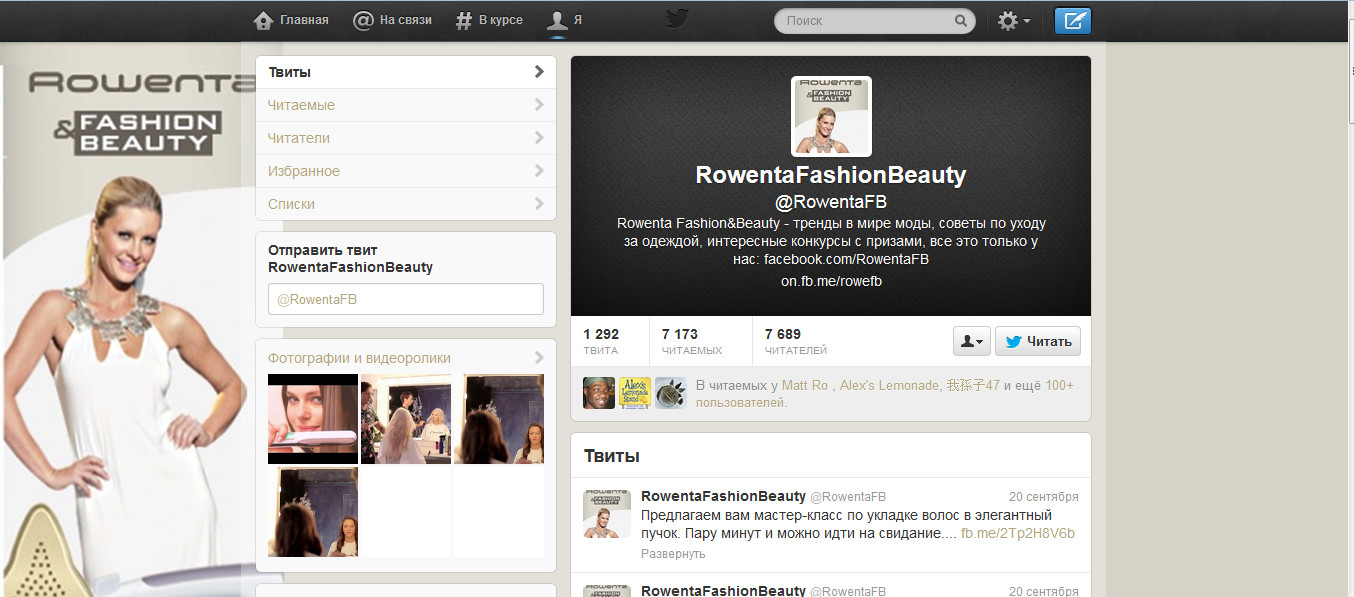Click chevron beside Списки

point(539,204)
